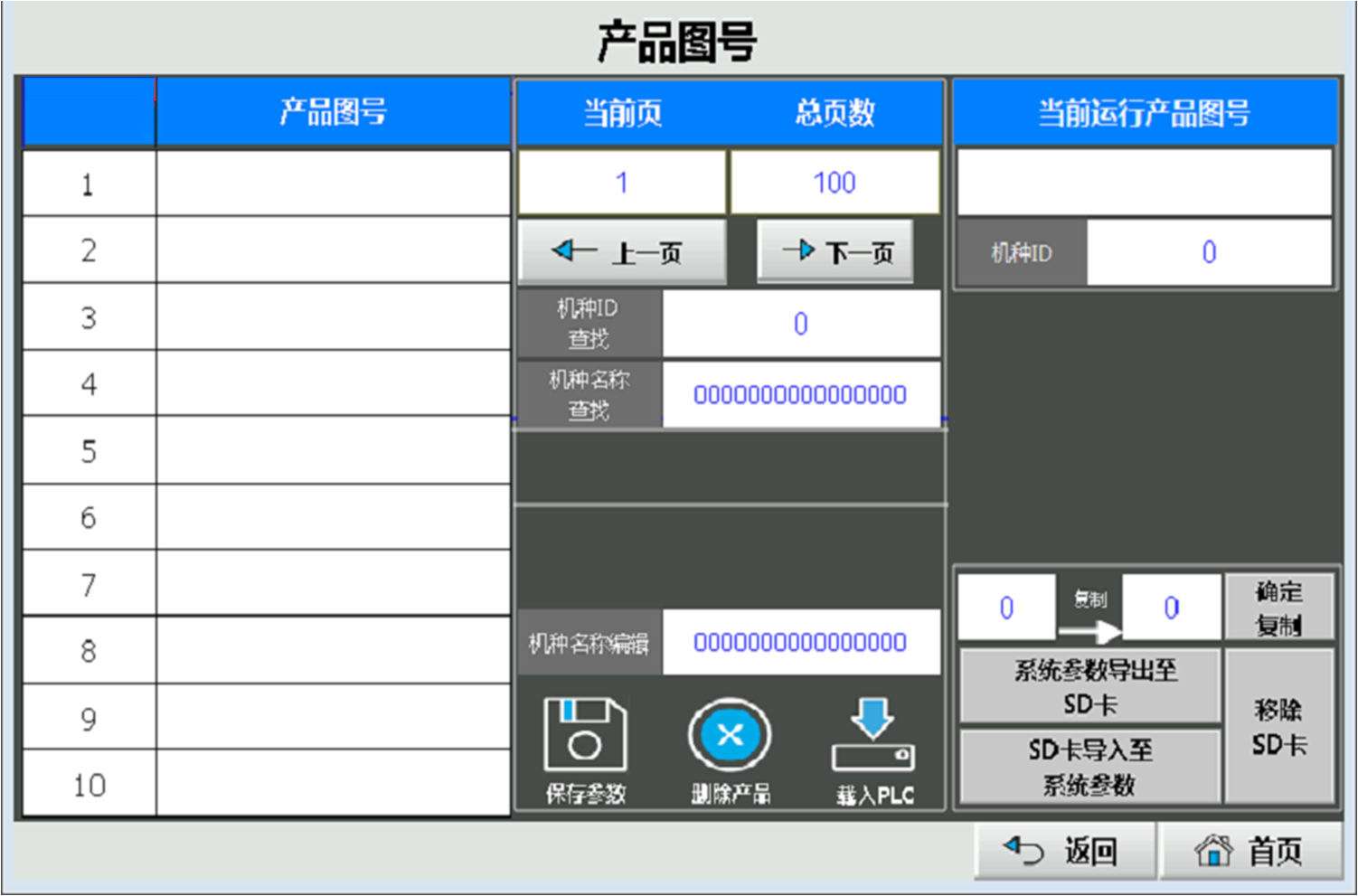The image size is (1358, 896).
Task: Edit the 机种名称编辑 name field
Action: [801, 642]
